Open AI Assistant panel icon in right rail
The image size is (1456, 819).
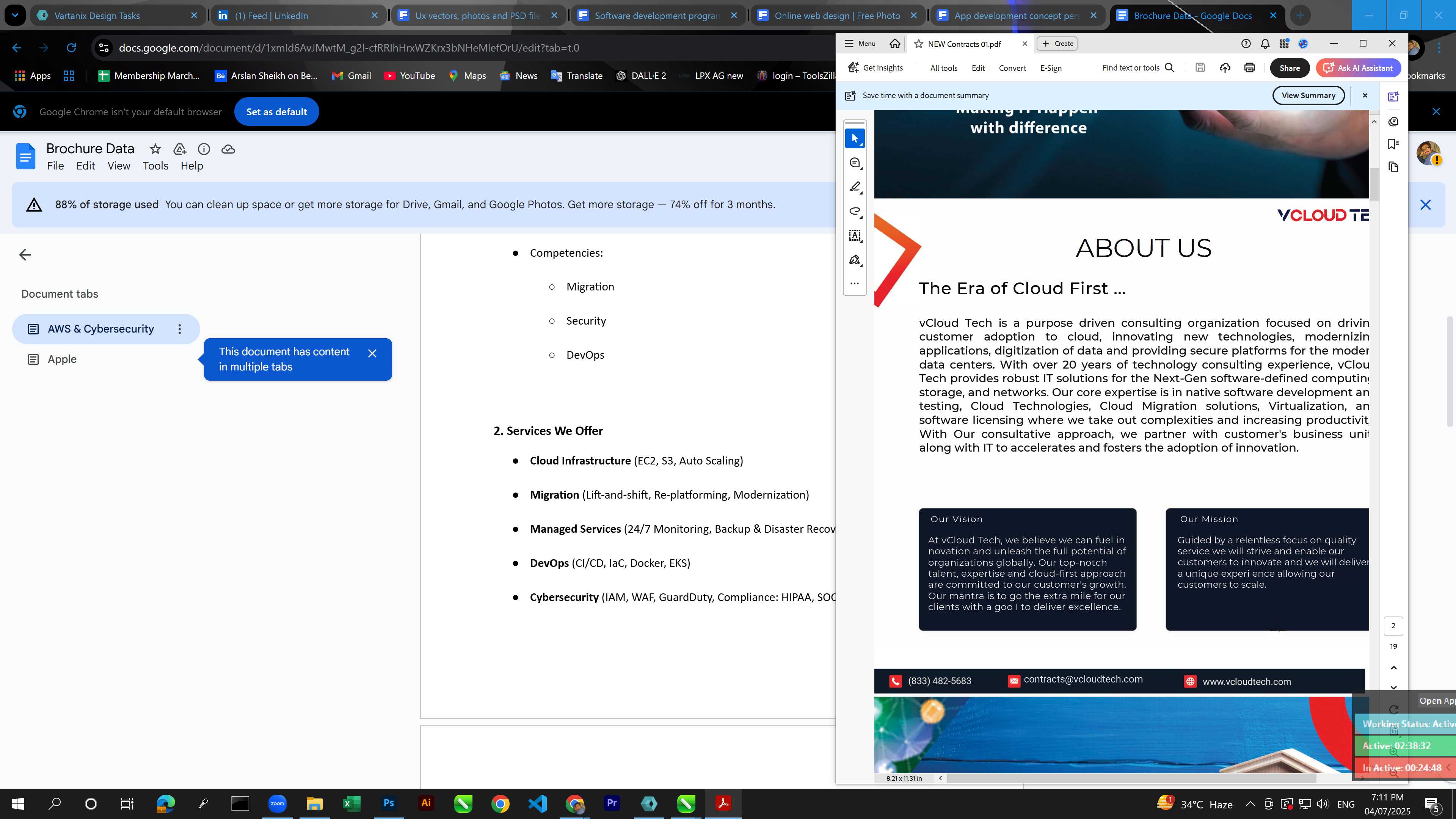1393,97
